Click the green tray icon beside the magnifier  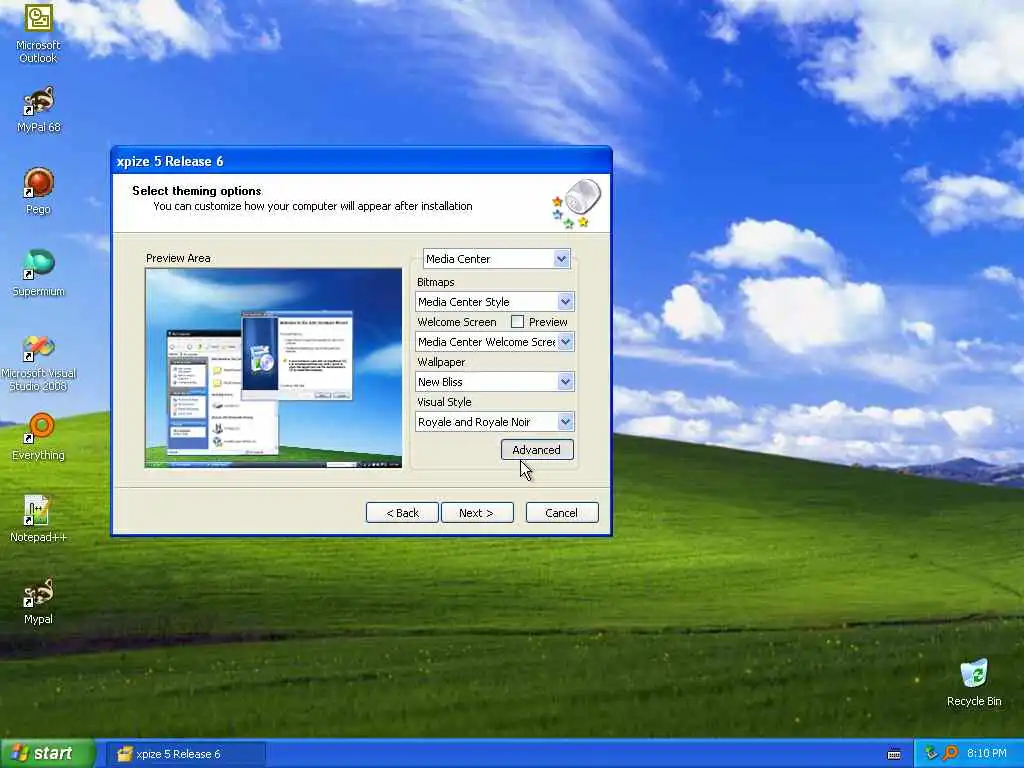pos(931,754)
